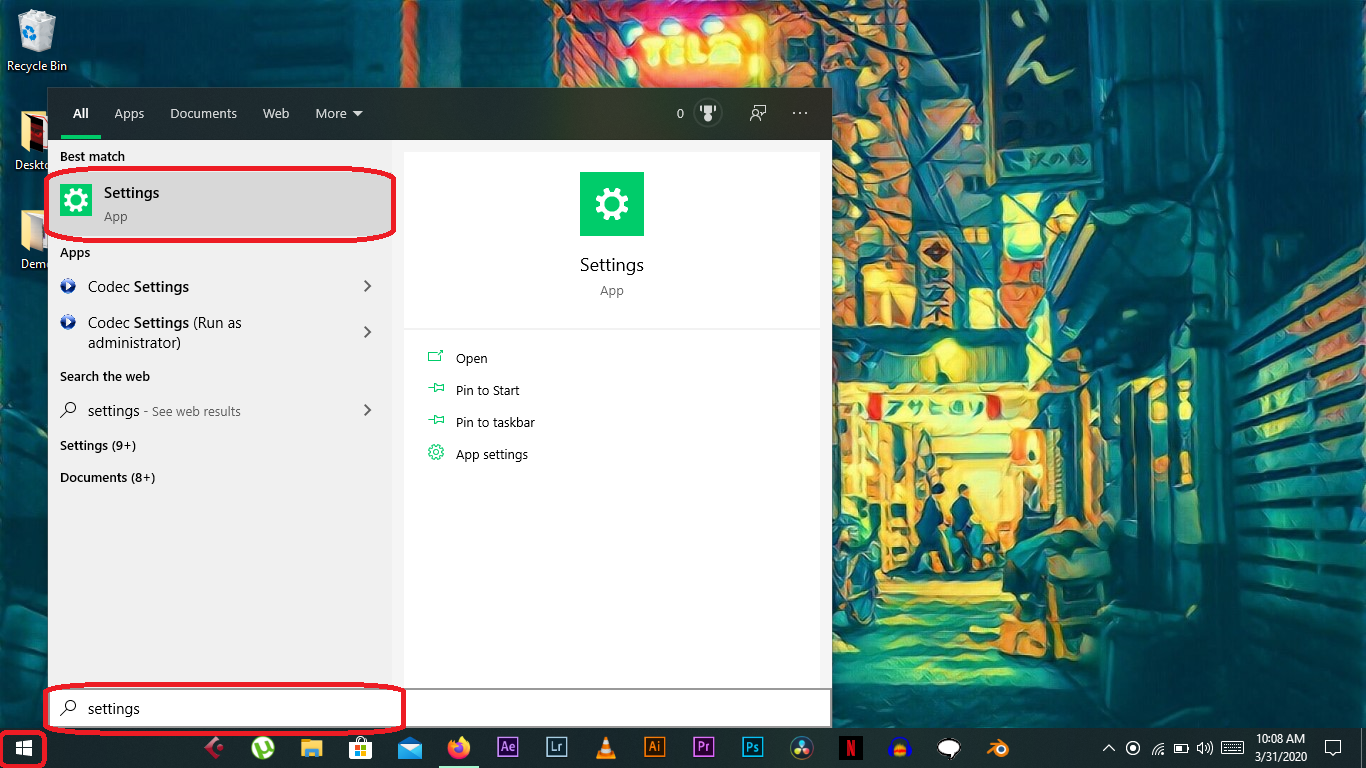Open Adobe Photoshop taskbar icon
The image size is (1366, 768).
coord(752,747)
